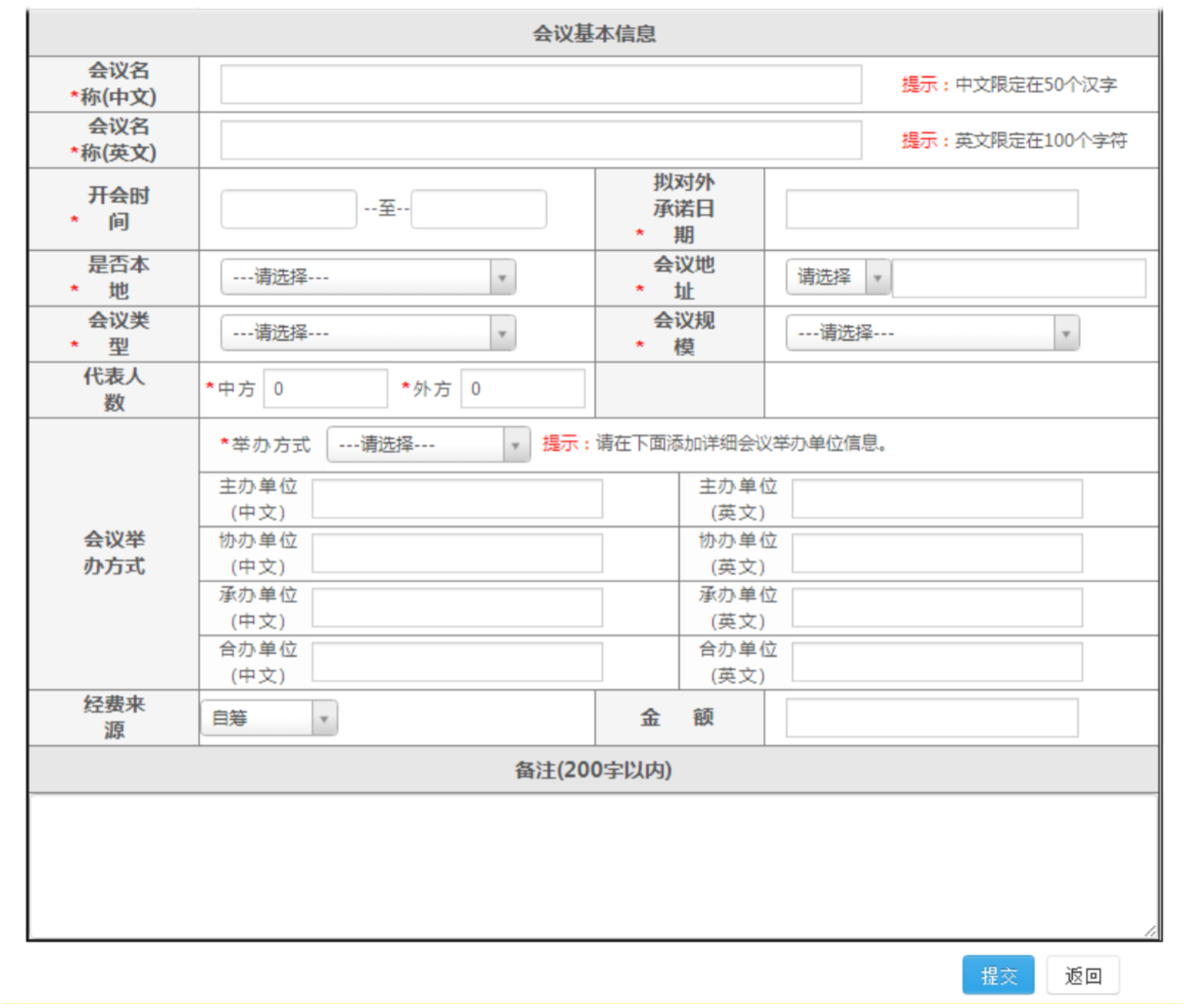This screenshot has width=1186, height=1008.
Task: Click the 承办单位(中文) input field
Action: (457, 607)
